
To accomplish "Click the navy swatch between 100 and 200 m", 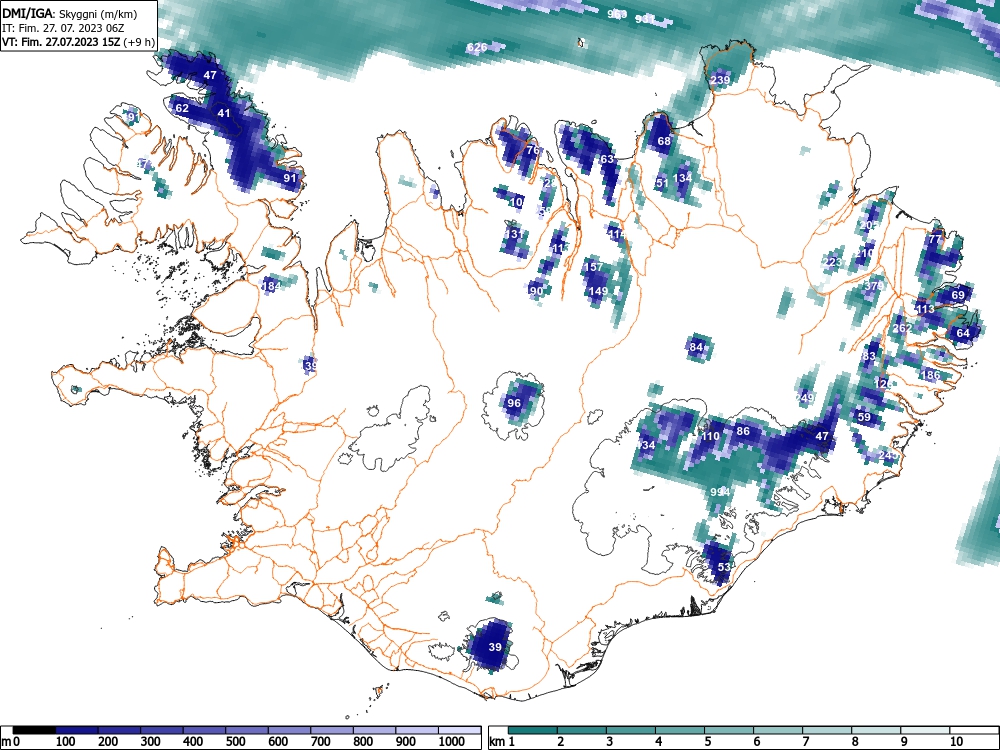I will click(77, 730).
